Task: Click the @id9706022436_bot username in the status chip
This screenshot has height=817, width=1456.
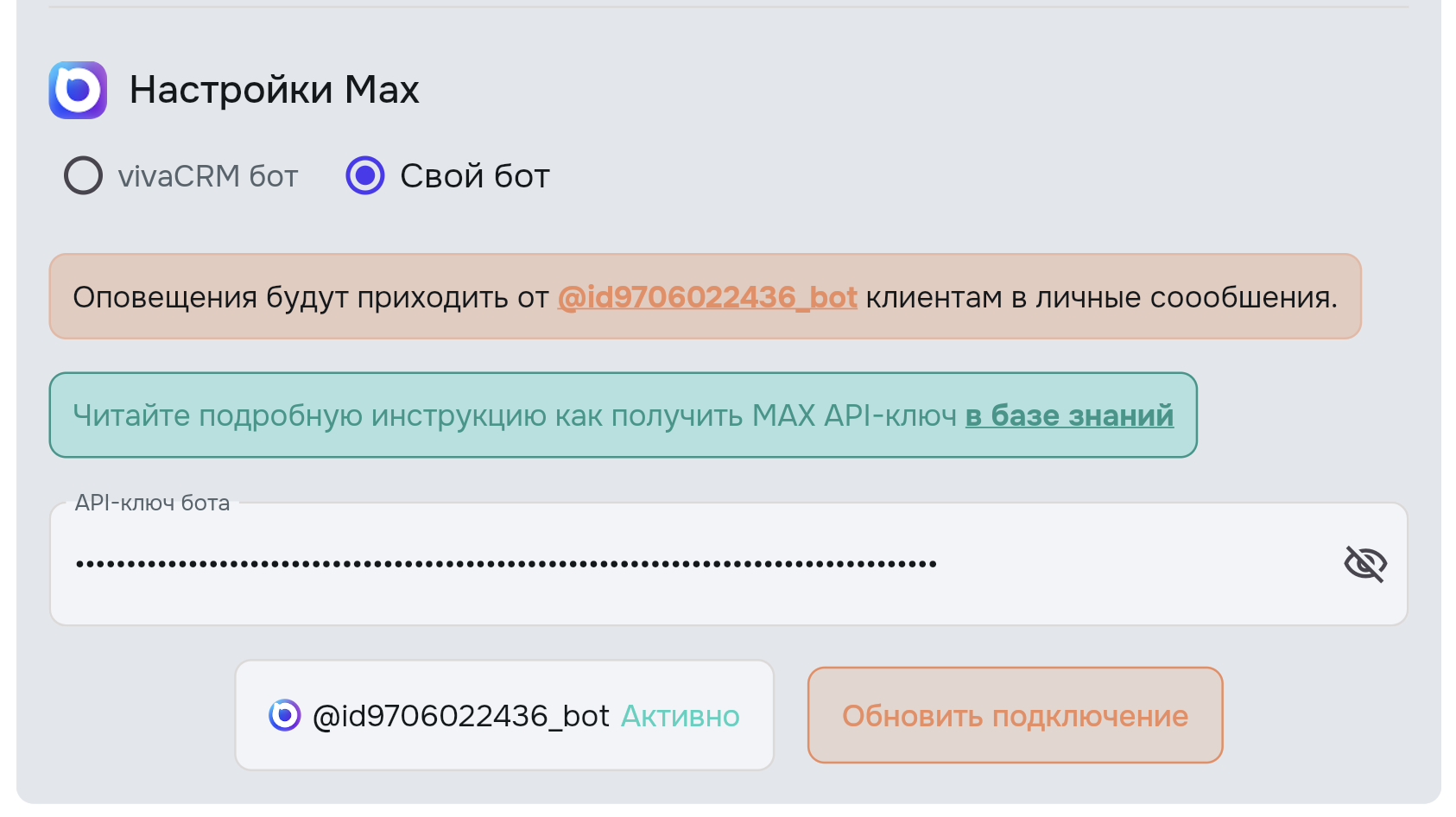Action: (461, 716)
